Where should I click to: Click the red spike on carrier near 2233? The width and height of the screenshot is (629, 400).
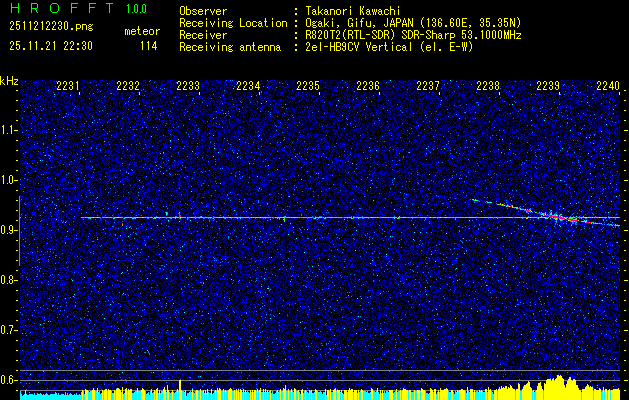pyautogui.click(x=180, y=216)
